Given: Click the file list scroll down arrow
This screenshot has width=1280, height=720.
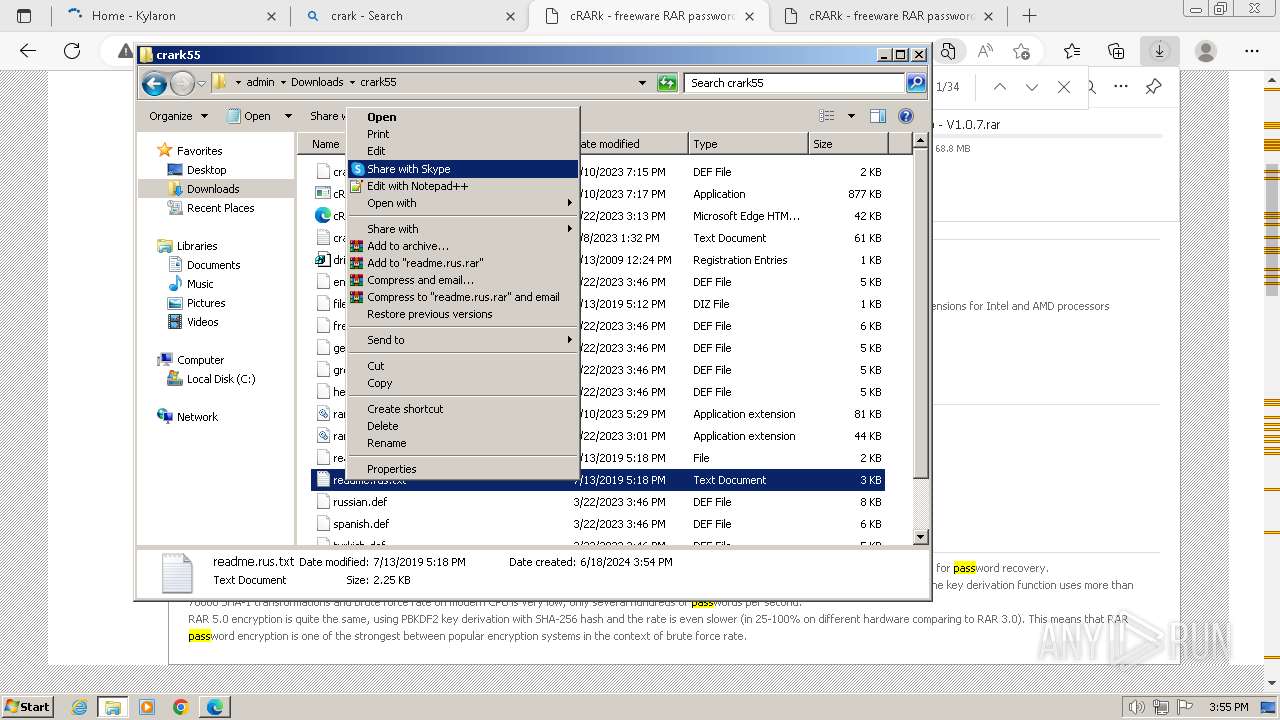Looking at the screenshot, I should 921,537.
